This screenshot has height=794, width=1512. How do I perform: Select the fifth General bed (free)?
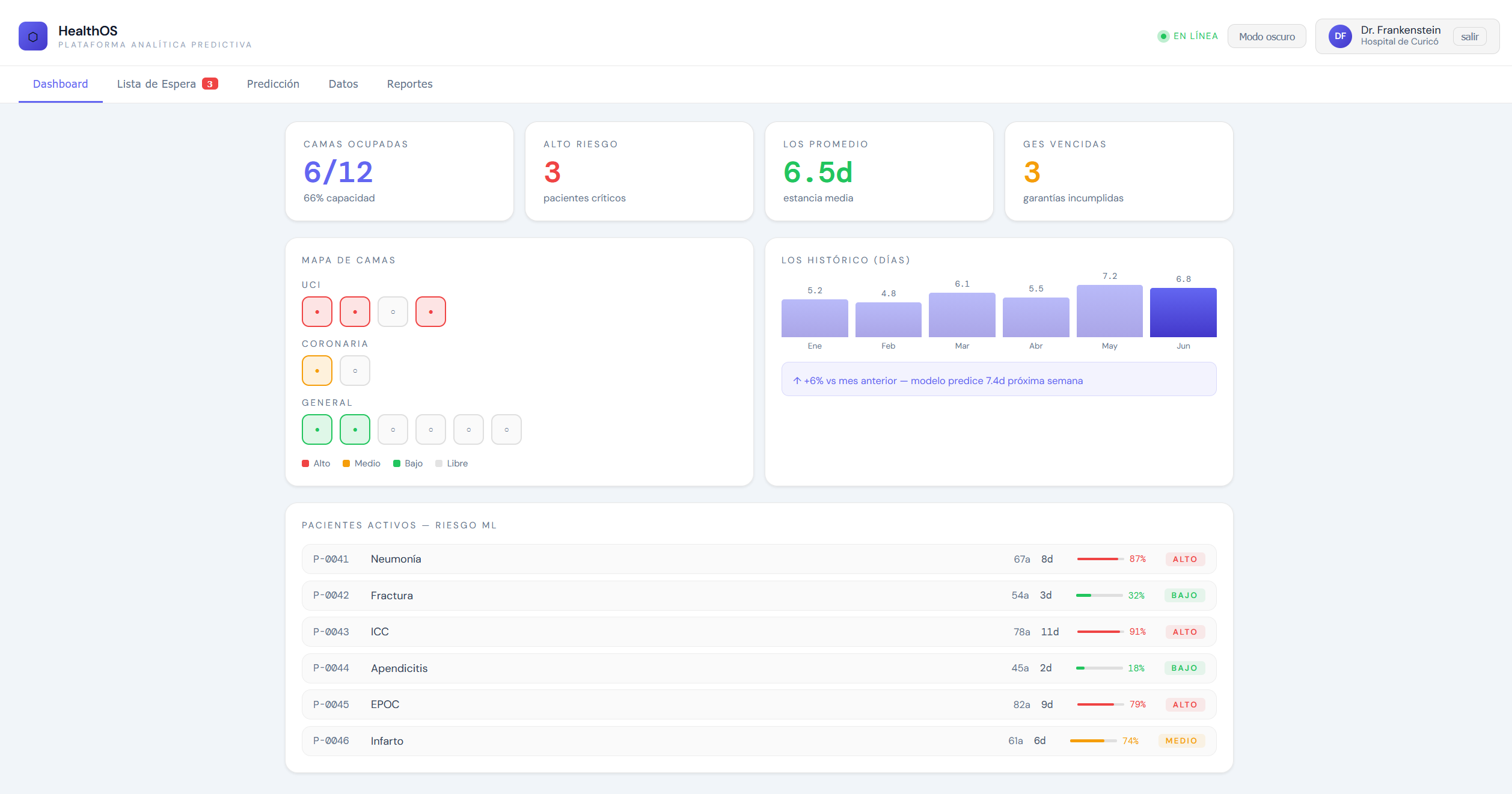(x=468, y=429)
